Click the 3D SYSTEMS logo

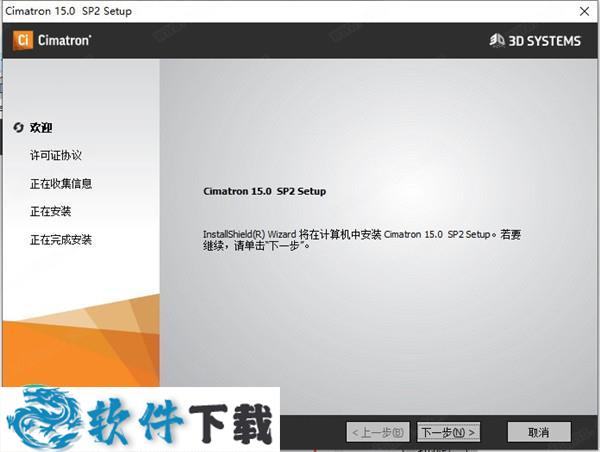(535, 40)
